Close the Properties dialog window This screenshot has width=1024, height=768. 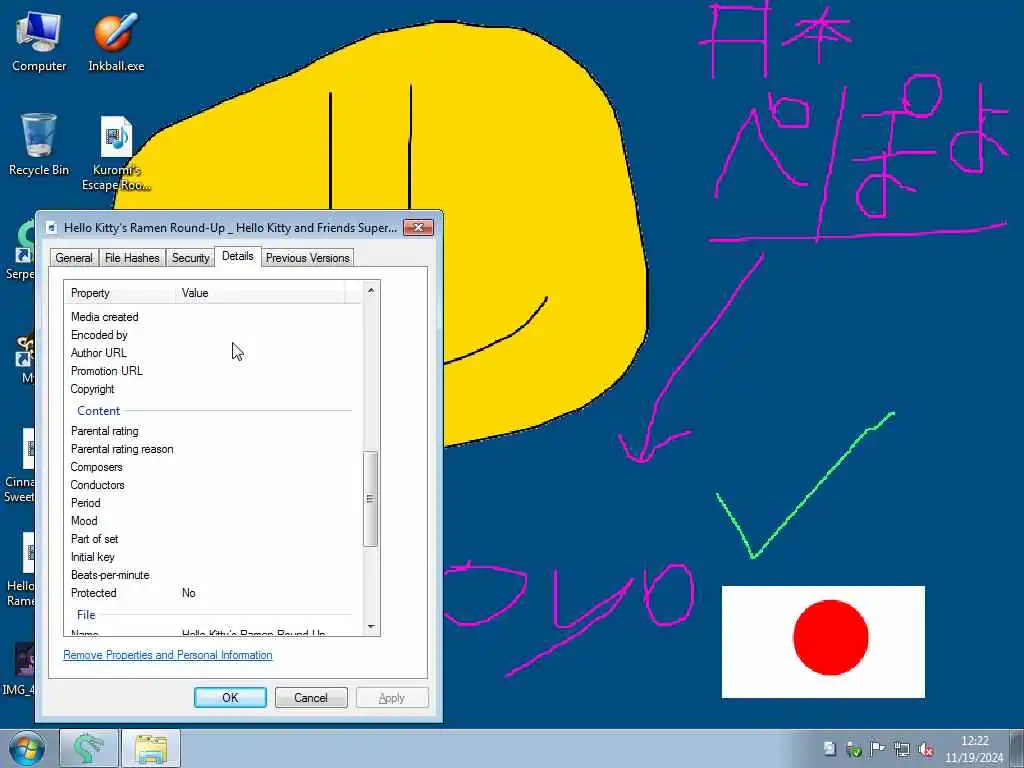pos(419,227)
